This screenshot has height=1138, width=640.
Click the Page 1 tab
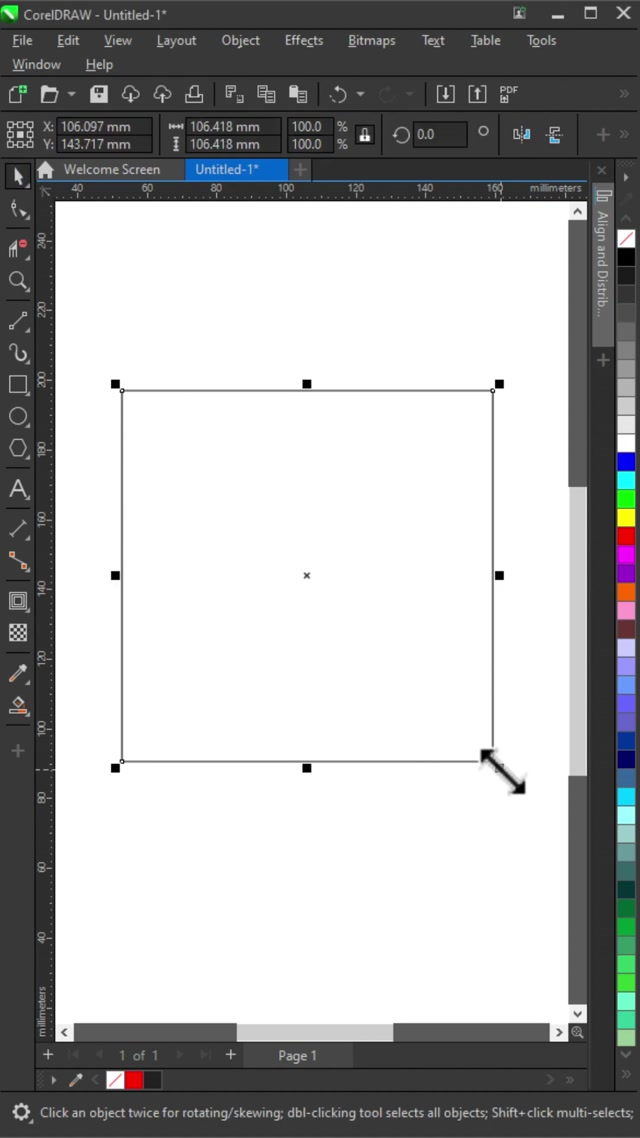click(297, 1055)
